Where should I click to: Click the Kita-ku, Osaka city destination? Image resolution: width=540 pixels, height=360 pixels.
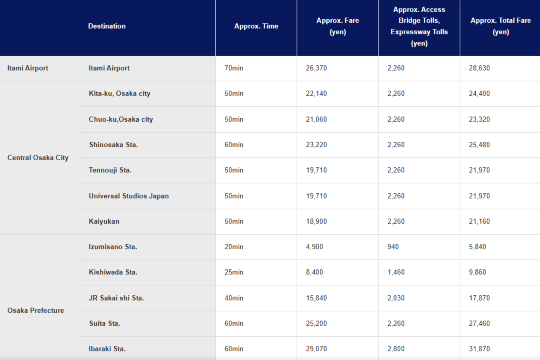tap(120, 94)
